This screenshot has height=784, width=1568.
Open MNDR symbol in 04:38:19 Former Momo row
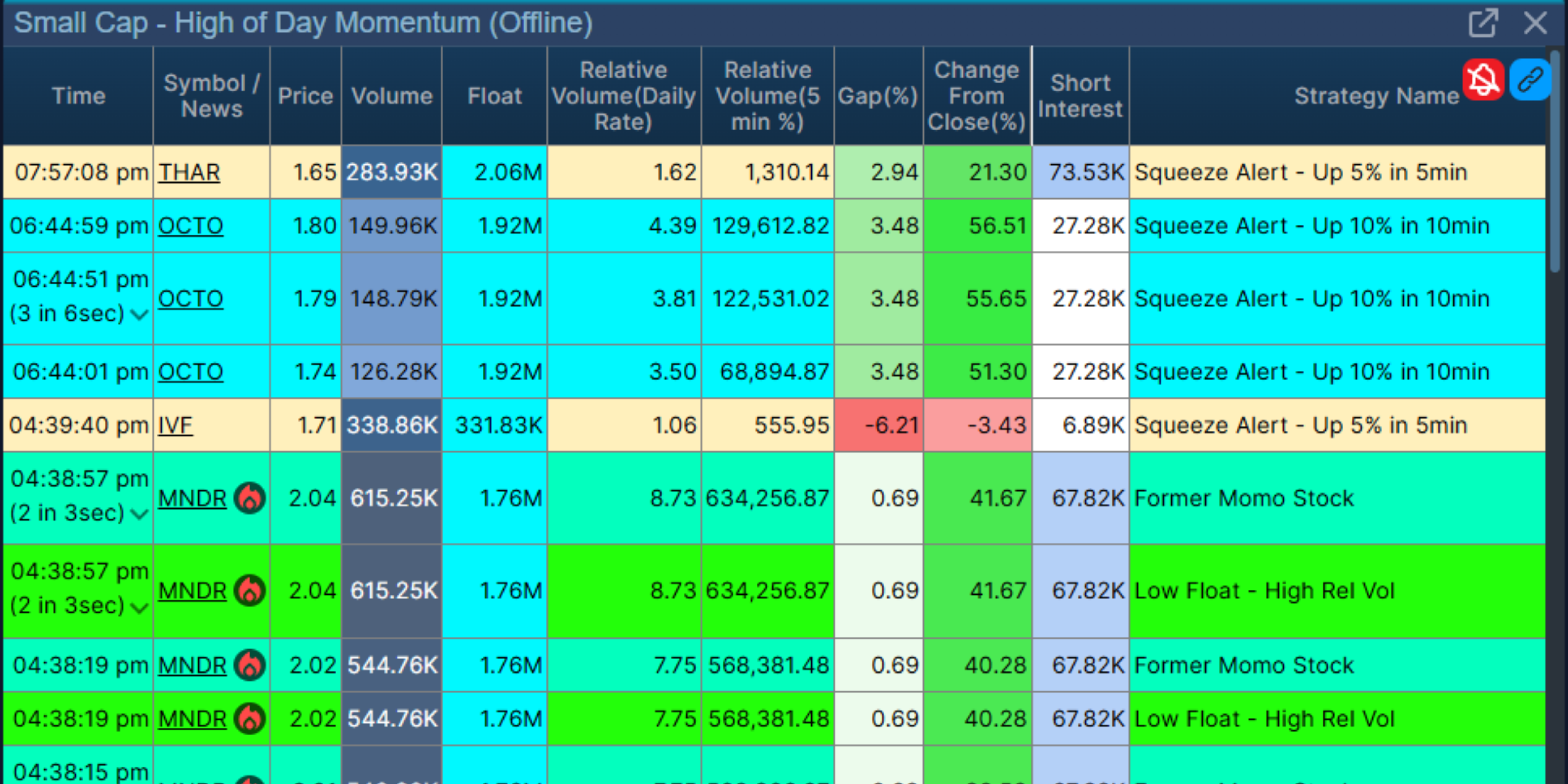pos(192,665)
